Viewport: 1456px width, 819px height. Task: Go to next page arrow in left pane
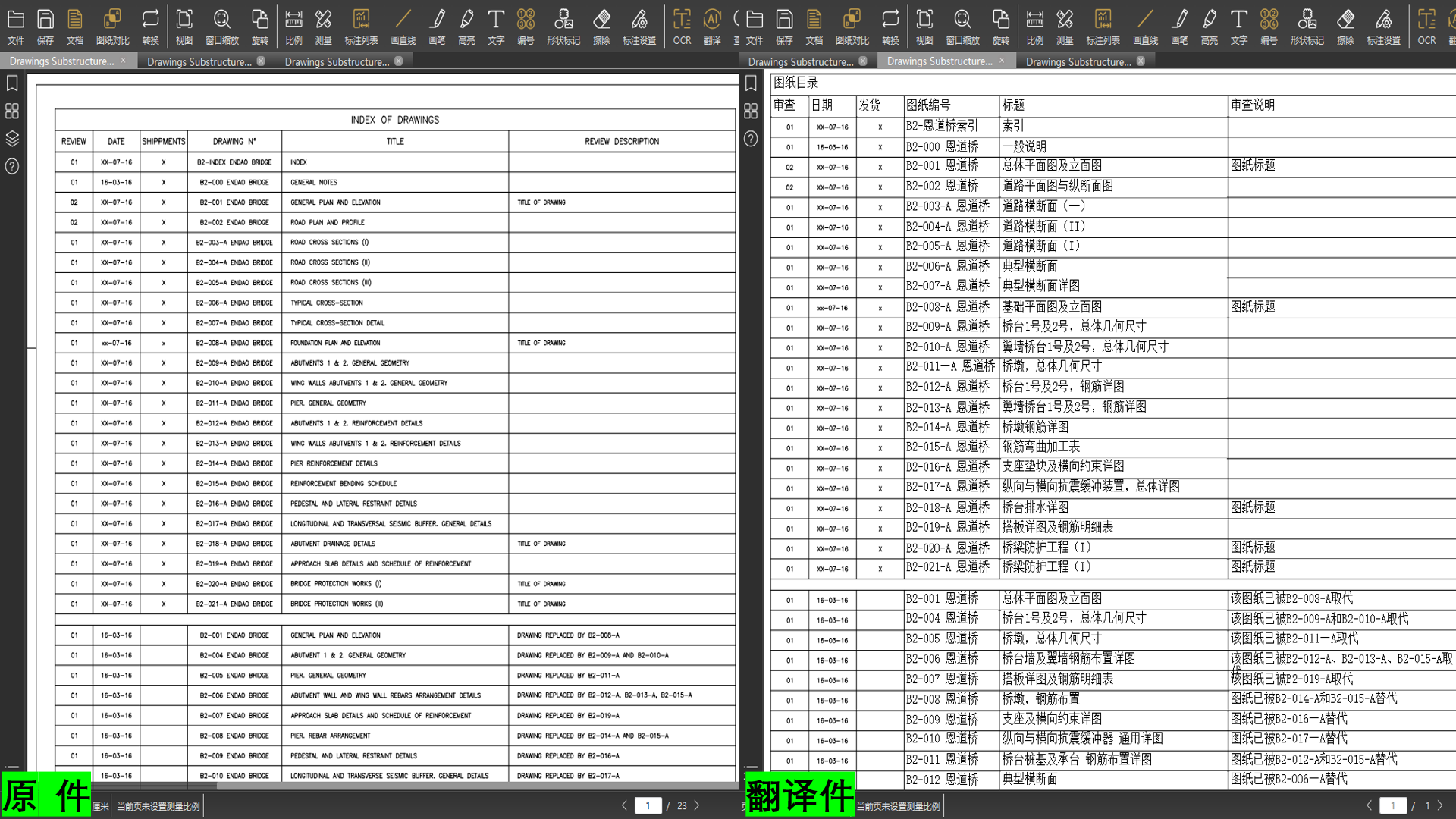(x=697, y=805)
